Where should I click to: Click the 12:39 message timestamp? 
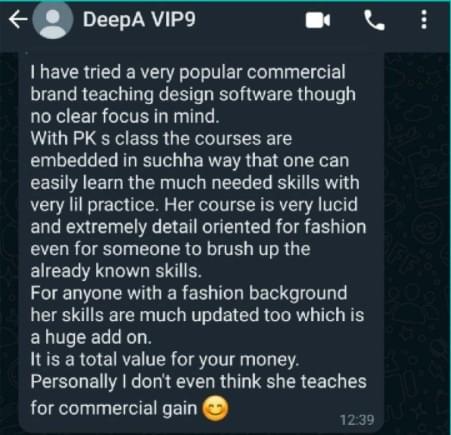click(x=357, y=420)
